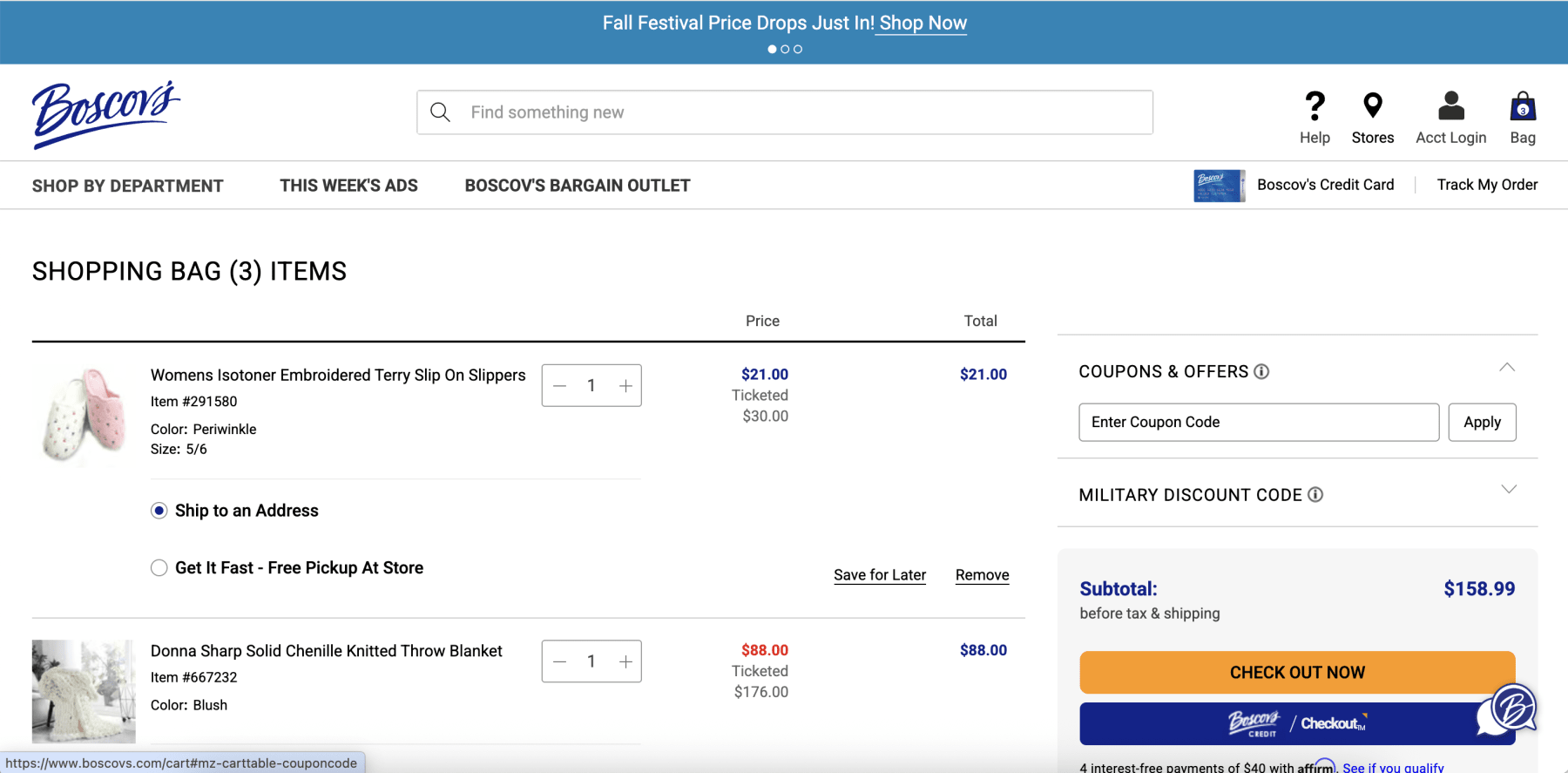Screen dimensions: 1568x773
Task: Click Check Out Now button
Action: point(1296,673)
